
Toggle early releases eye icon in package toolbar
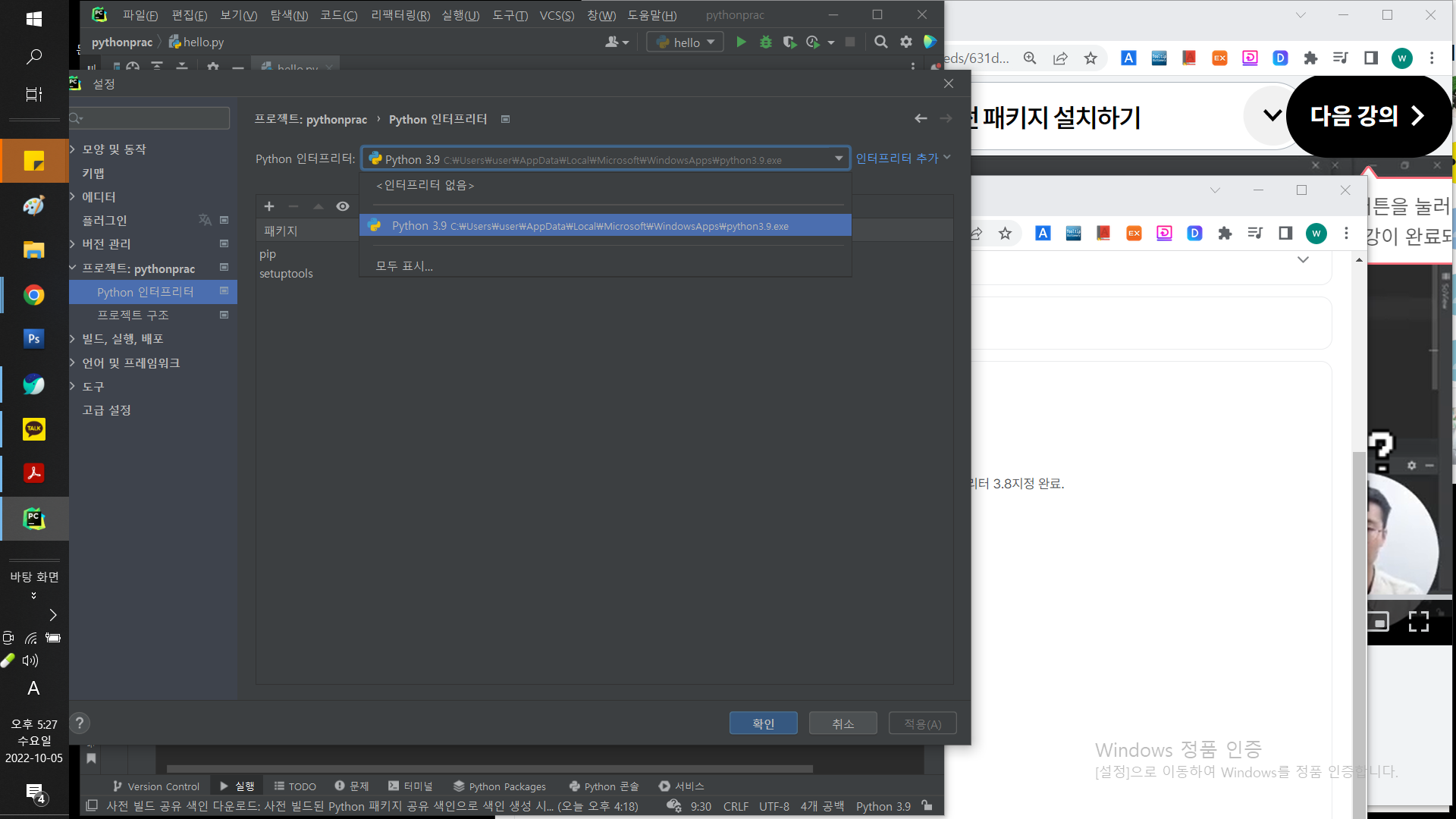[x=343, y=206]
